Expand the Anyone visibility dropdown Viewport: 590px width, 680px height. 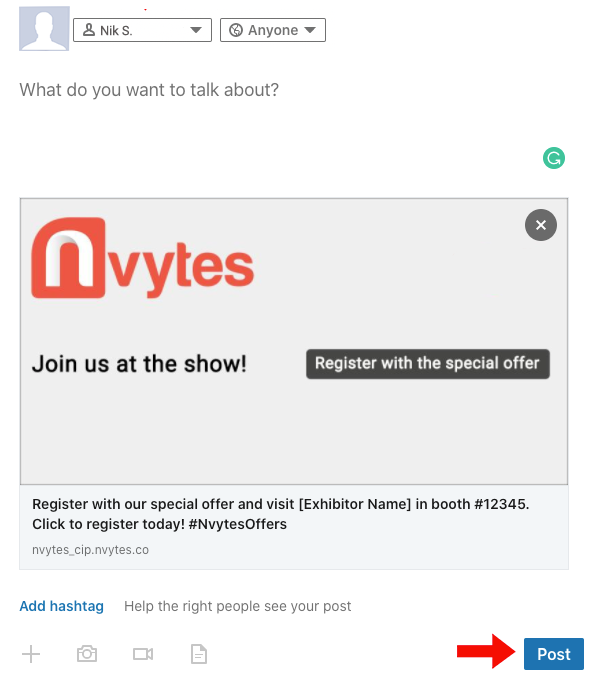[x=273, y=30]
